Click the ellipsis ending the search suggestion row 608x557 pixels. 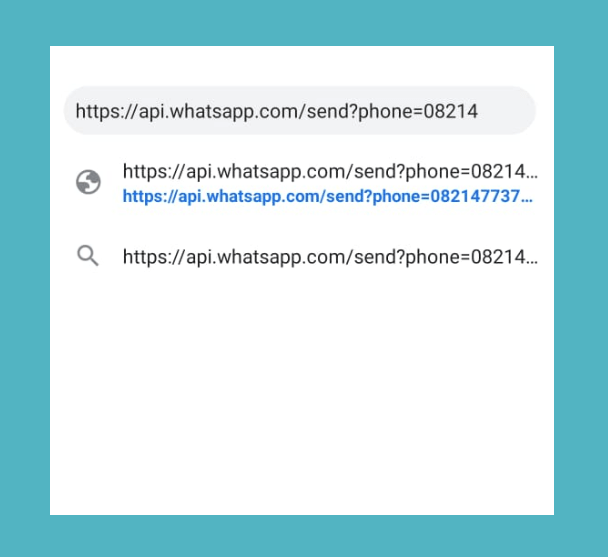(x=532, y=261)
